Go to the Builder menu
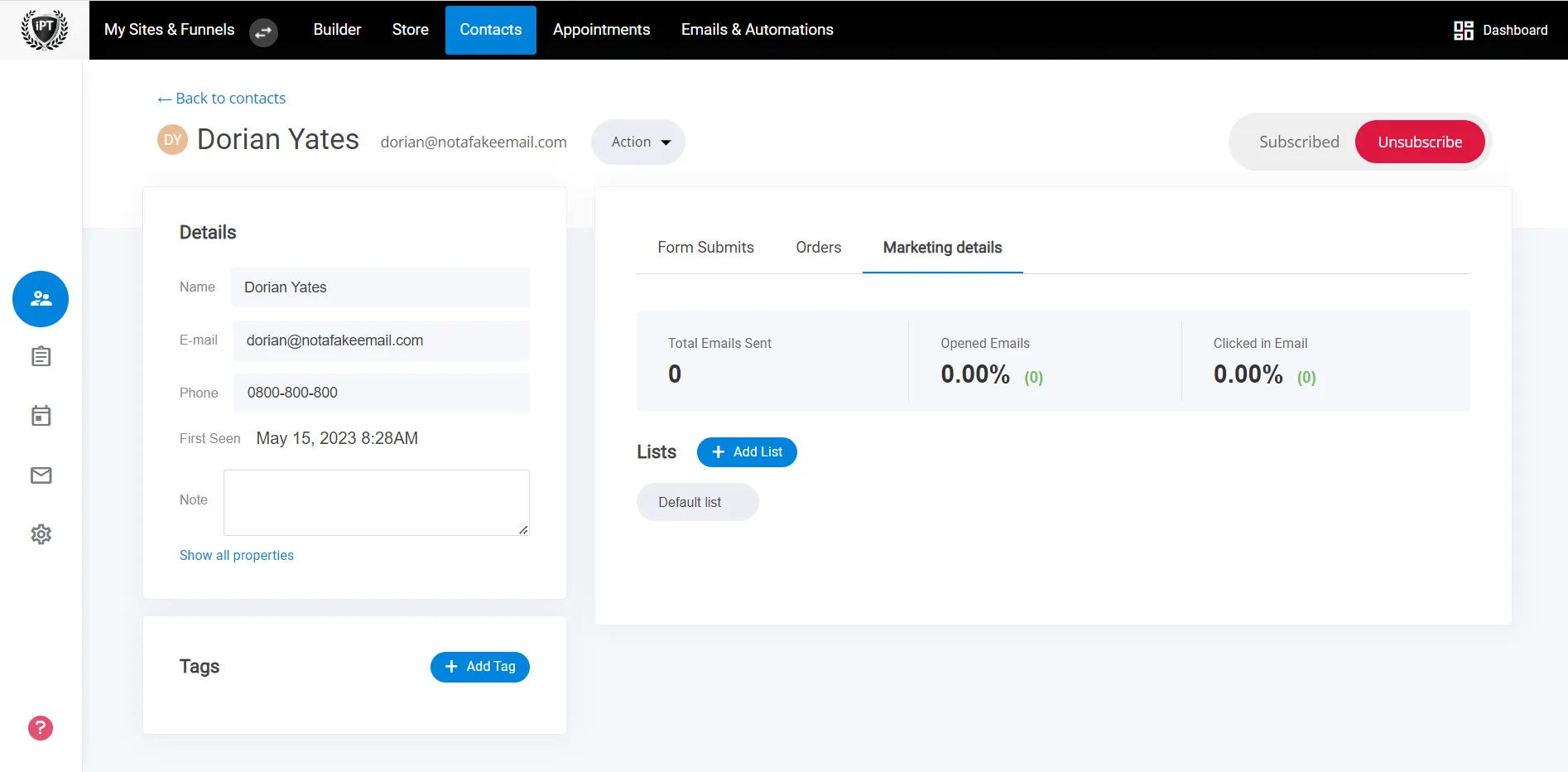This screenshot has width=1568, height=772. pos(337,30)
